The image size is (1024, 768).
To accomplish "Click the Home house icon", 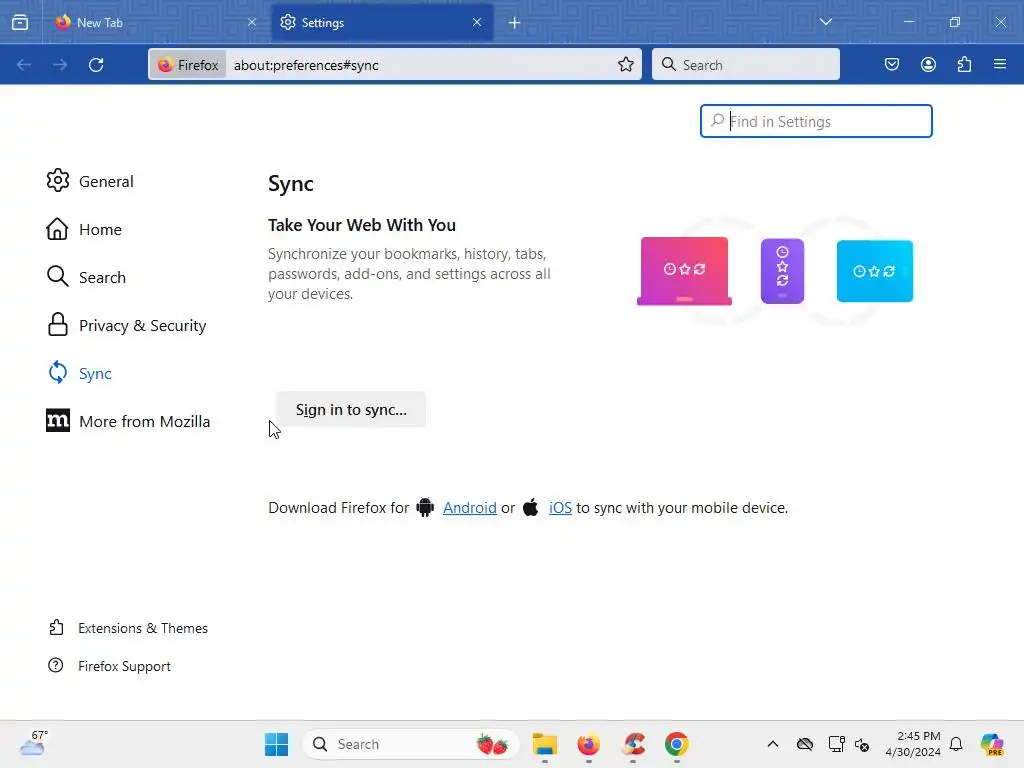I will pos(57,229).
